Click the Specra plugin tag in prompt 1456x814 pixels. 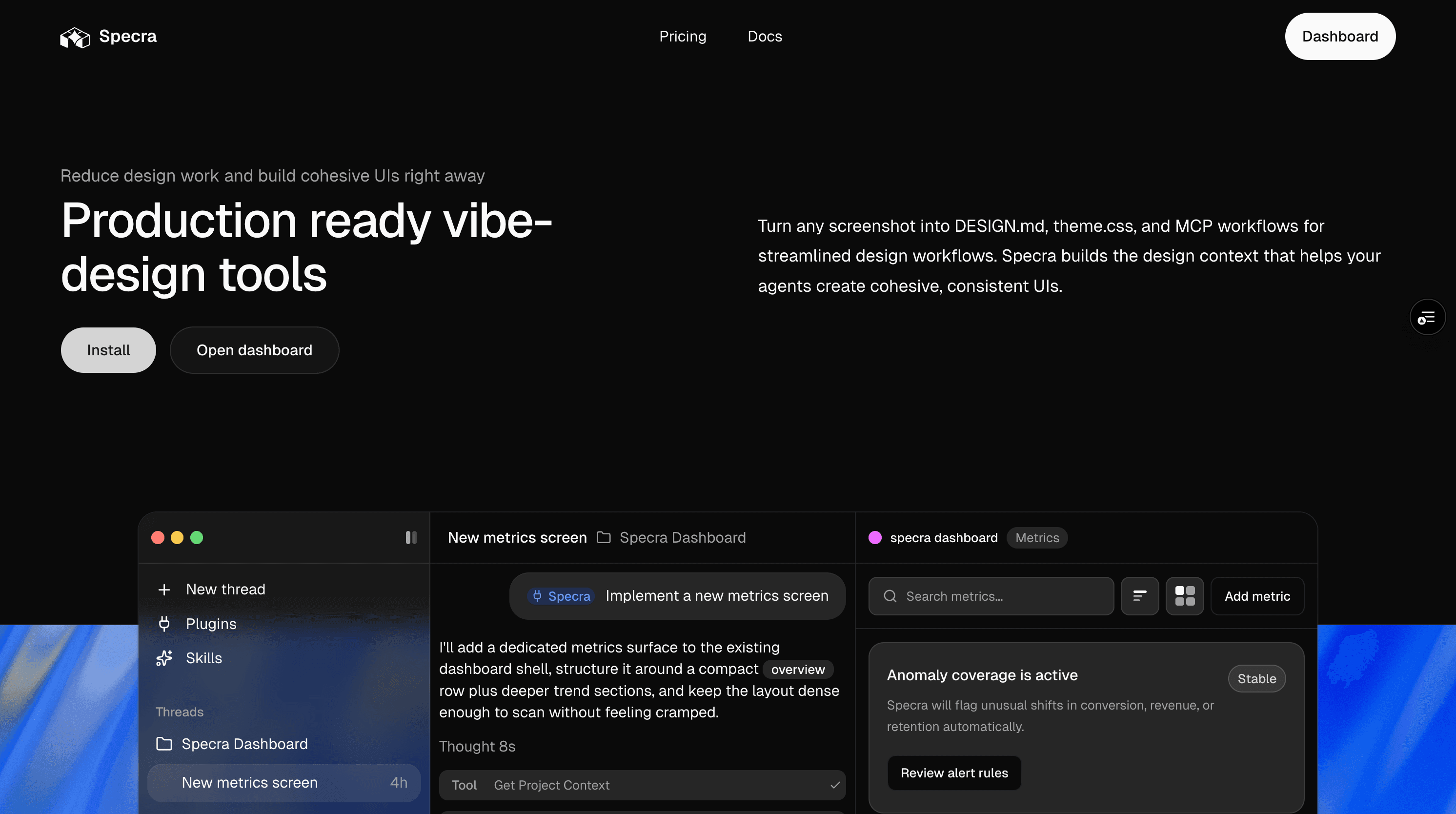561,596
